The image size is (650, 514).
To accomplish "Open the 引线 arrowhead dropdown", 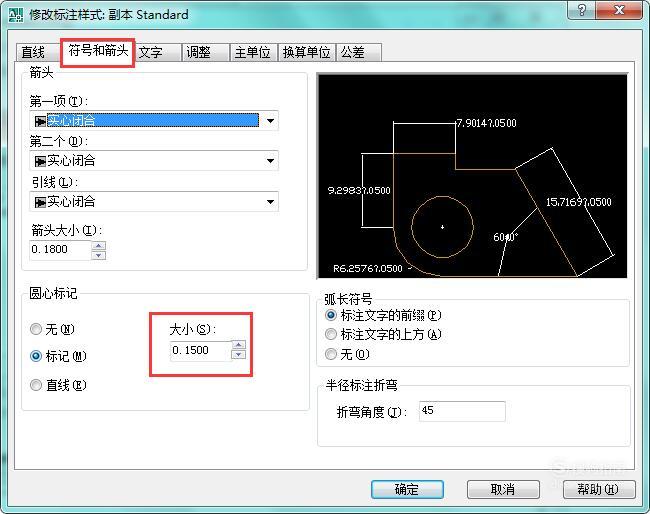I will coord(270,202).
